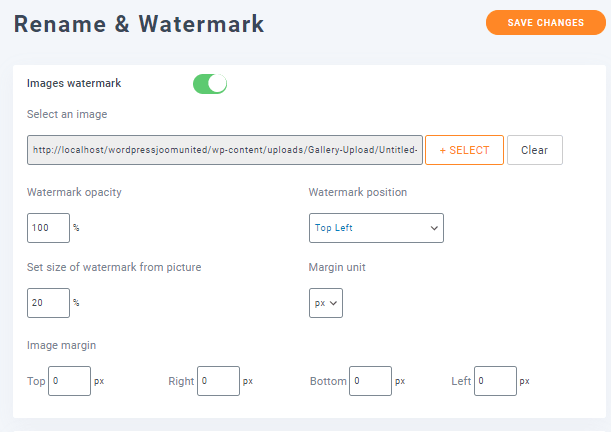This screenshot has height=432, width=611.
Task: Click the Rename & Watermark heading
Action: tap(139, 24)
